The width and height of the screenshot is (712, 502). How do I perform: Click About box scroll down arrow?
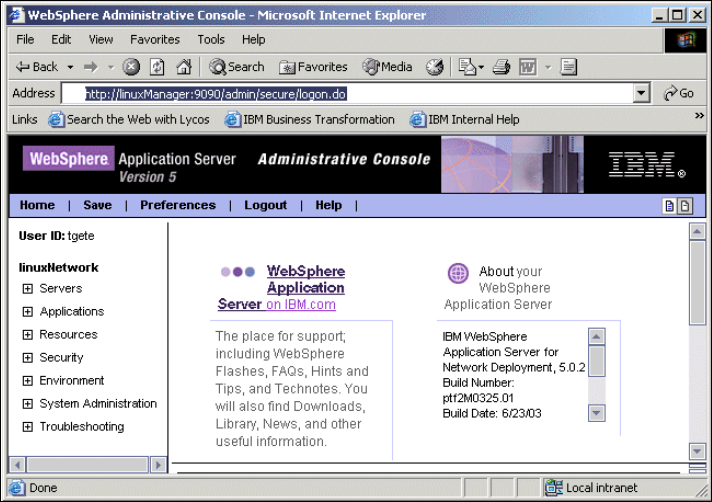[597, 413]
